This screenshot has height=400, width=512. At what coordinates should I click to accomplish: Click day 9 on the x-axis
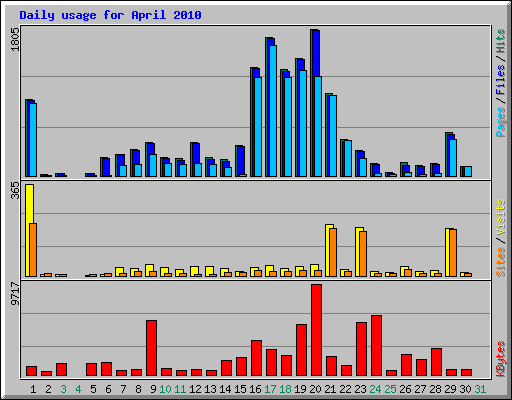click(x=153, y=389)
